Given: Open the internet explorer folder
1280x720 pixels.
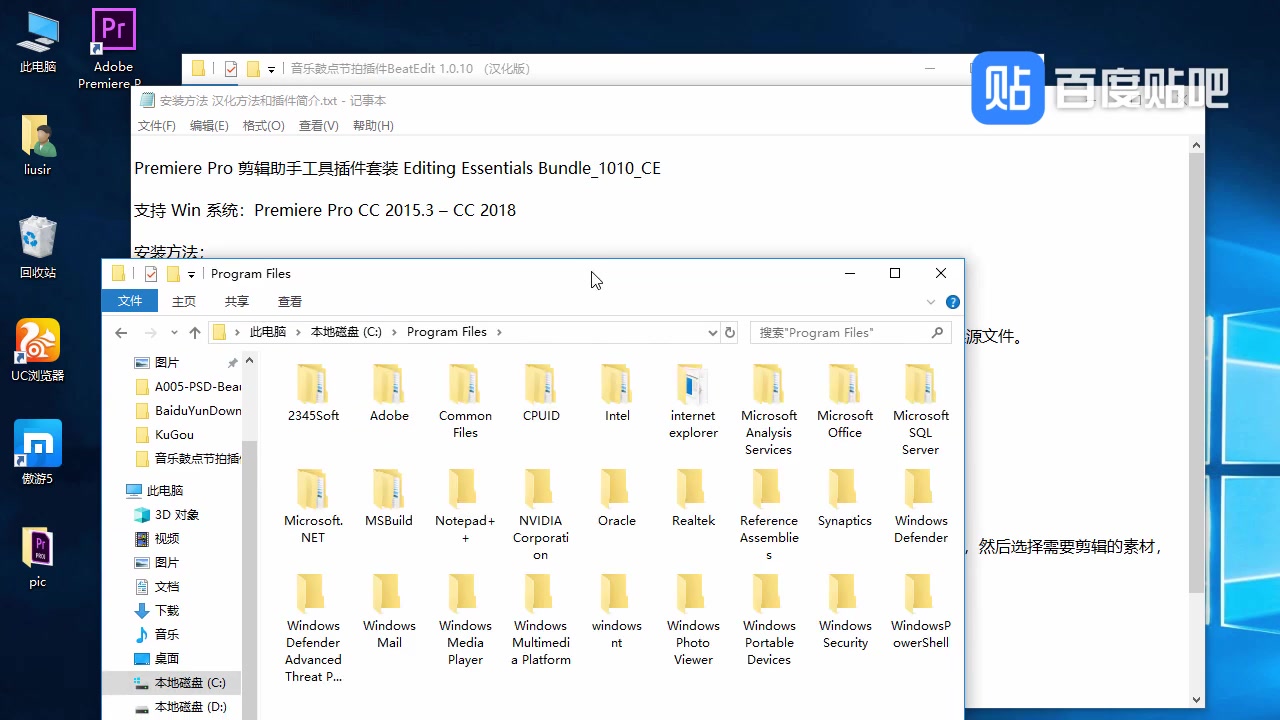Looking at the screenshot, I should pos(693,402).
